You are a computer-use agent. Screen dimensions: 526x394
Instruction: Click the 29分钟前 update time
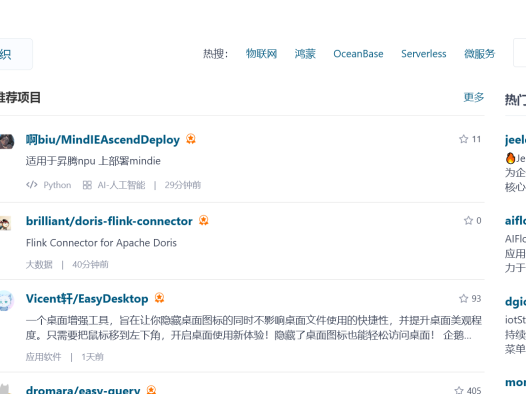pos(183,185)
